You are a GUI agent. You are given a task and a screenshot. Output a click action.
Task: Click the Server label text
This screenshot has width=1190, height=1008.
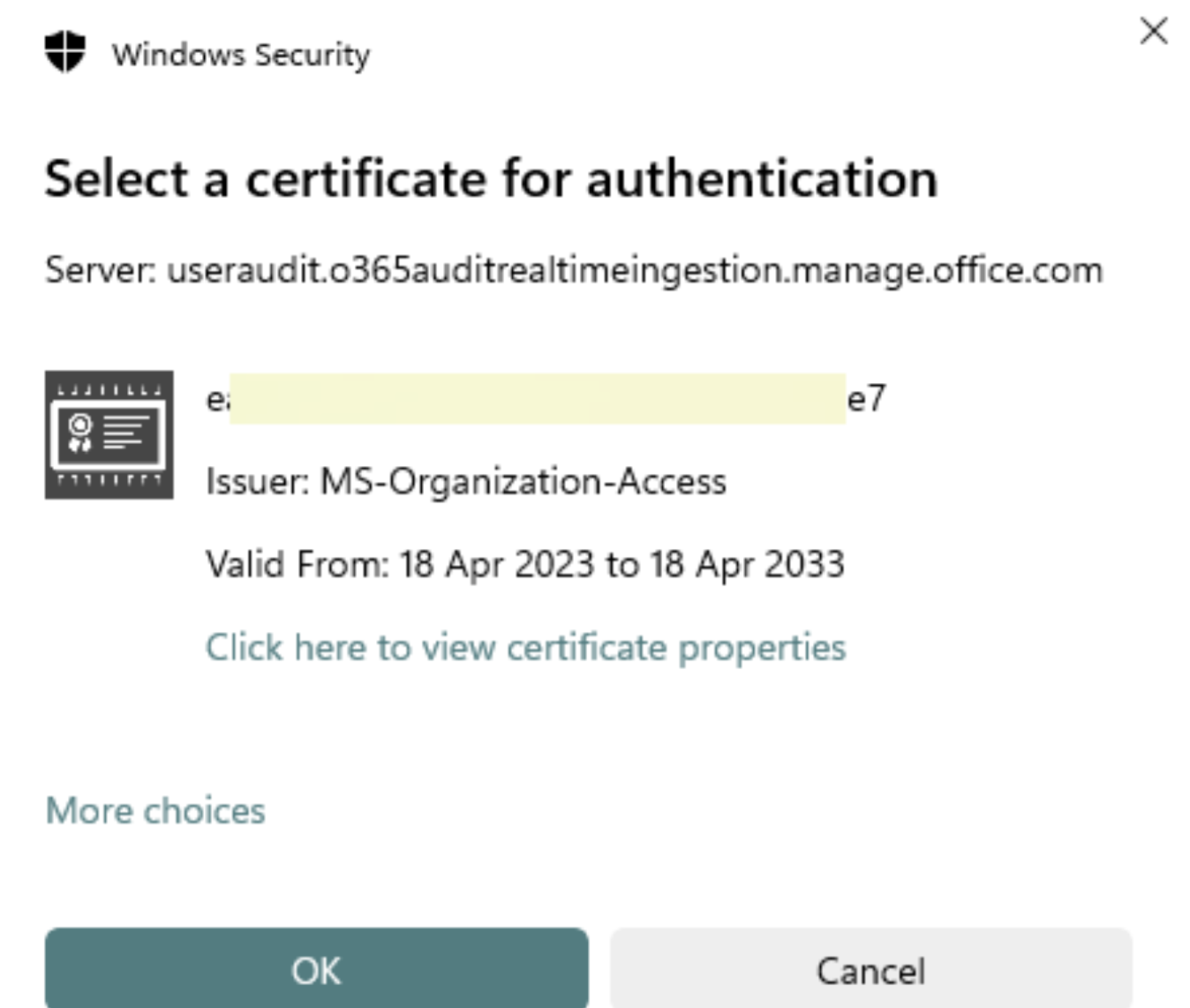(x=101, y=270)
